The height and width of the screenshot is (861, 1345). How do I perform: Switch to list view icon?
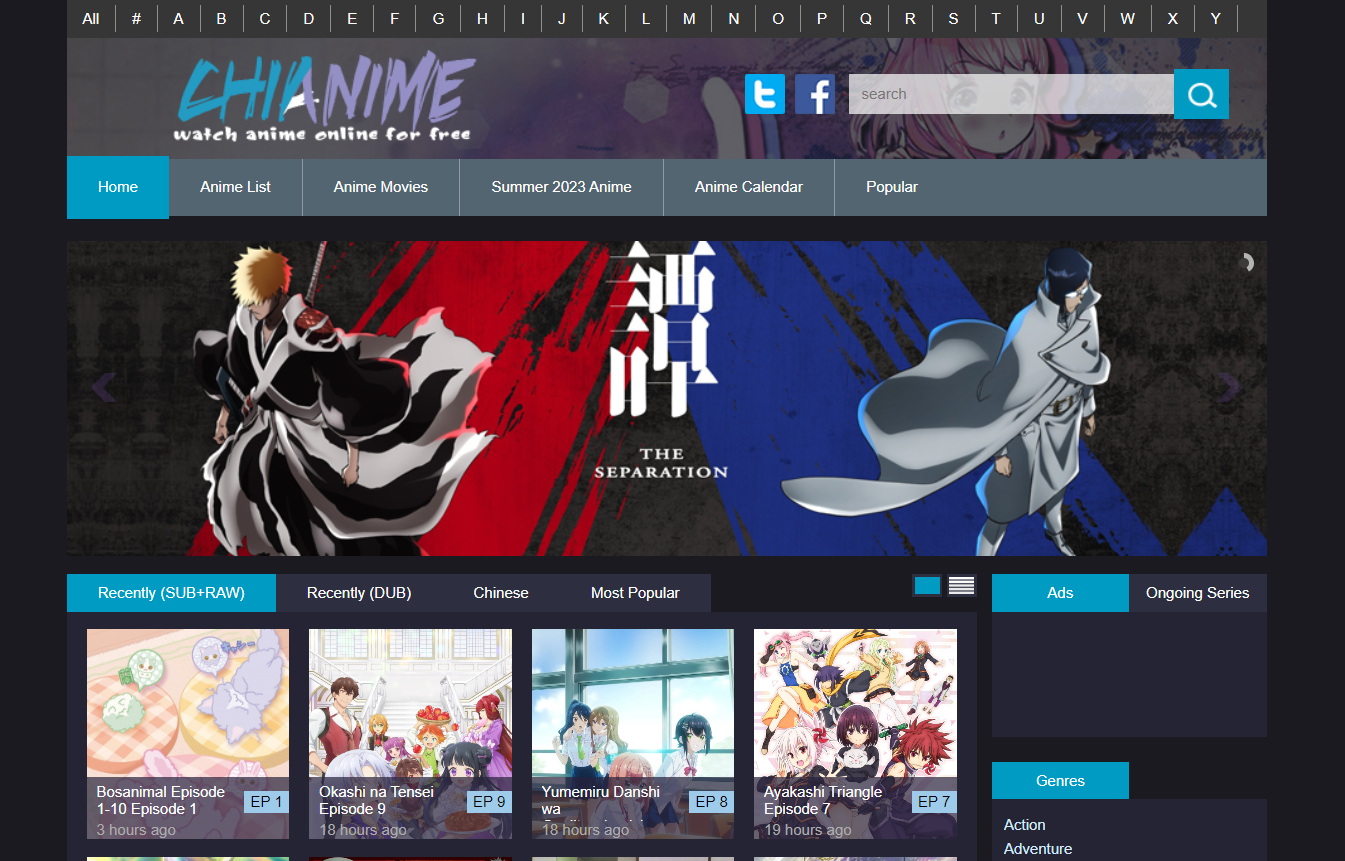pyautogui.click(x=961, y=586)
